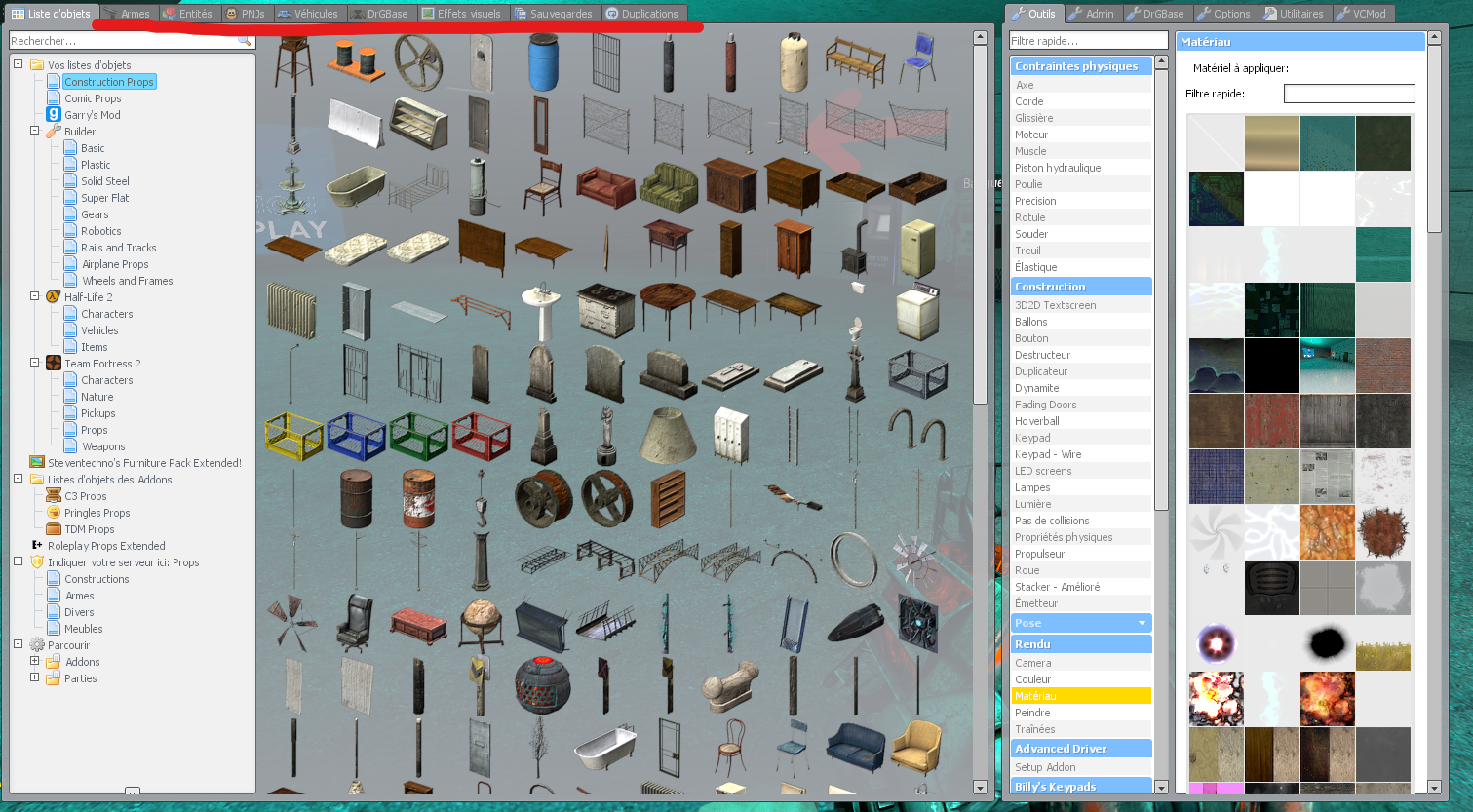Spawn the red couch prop
Viewport: 1473px width, 812px height.
605,186
